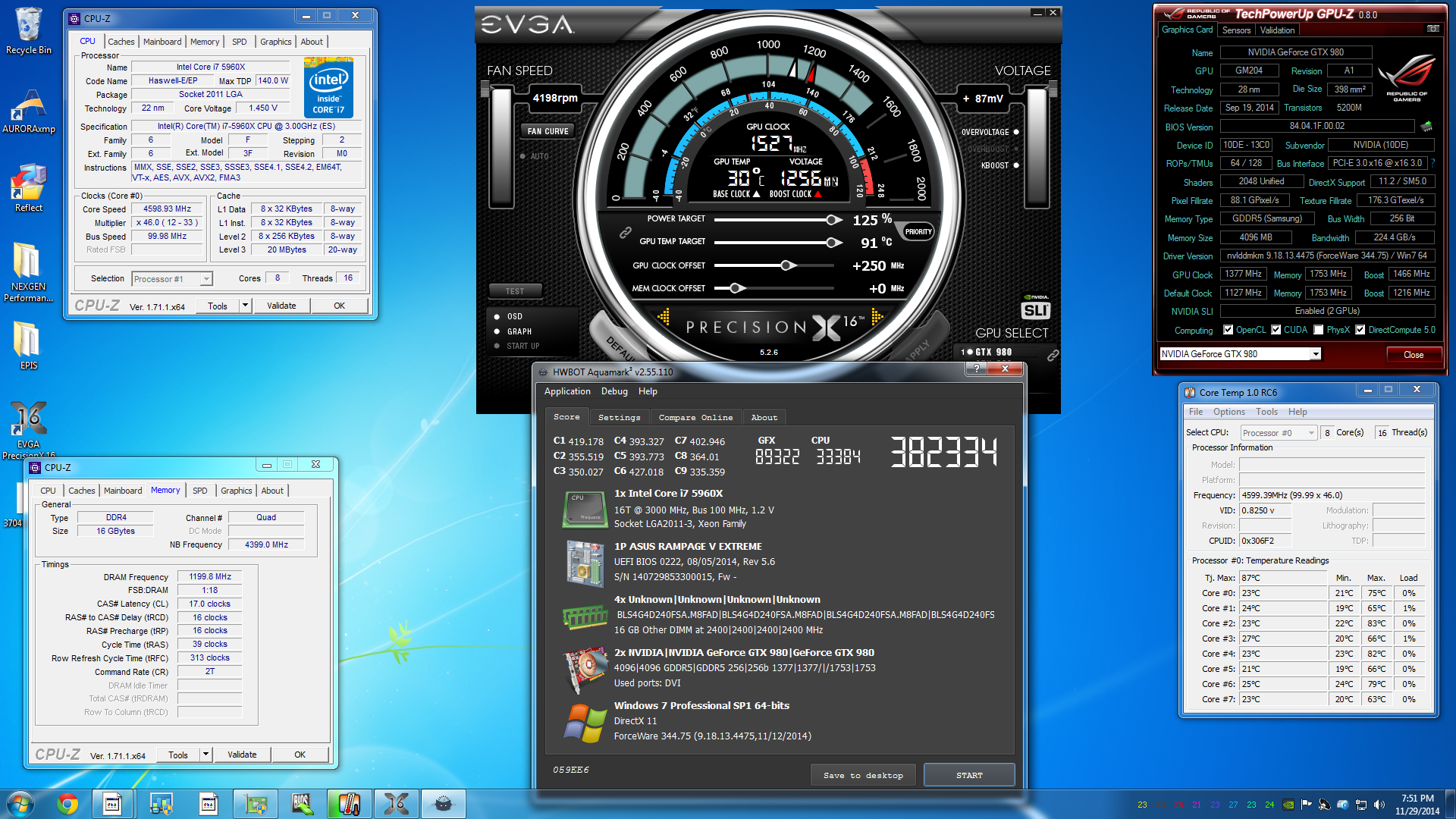Image resolution: width=1456 pixels, height=819 pixels.
Task: Click ASUS ROG logo in GPU-Z
Action: [1407, 78]
